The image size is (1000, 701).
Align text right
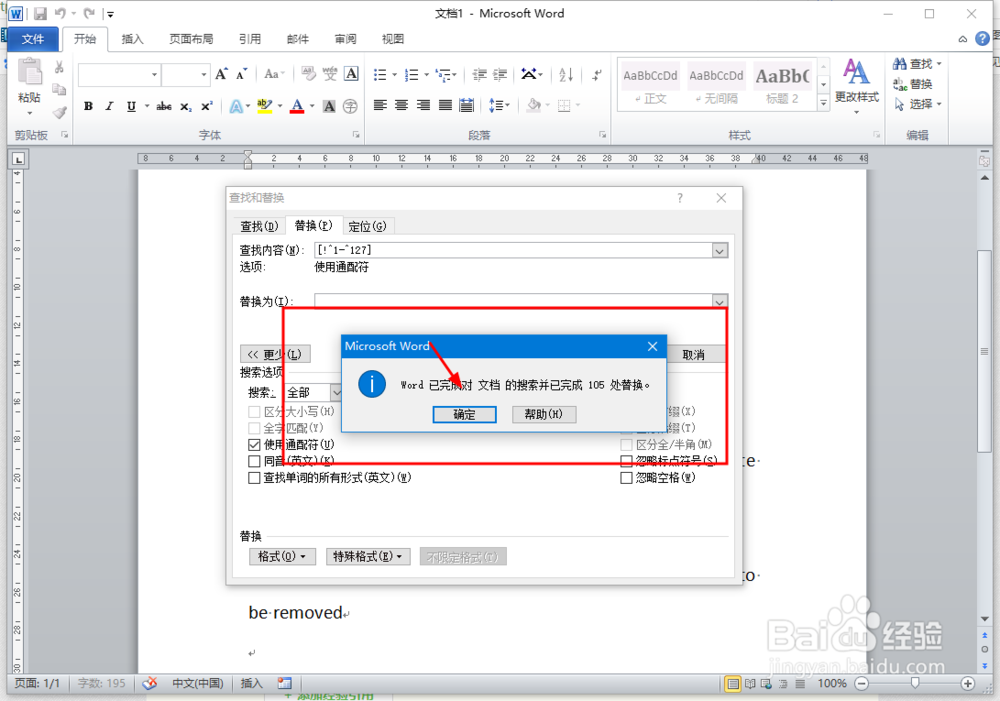(x=423, y=105)
